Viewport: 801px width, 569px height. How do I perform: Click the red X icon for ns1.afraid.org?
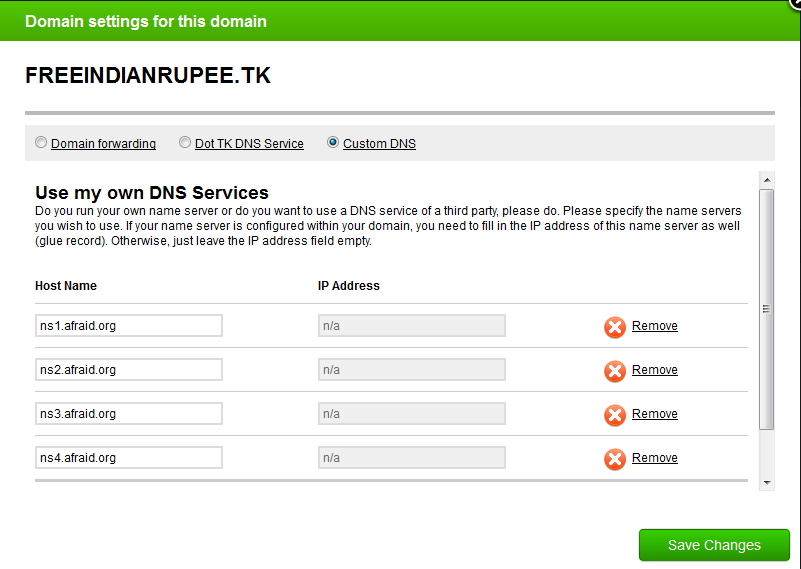point(615,327)
